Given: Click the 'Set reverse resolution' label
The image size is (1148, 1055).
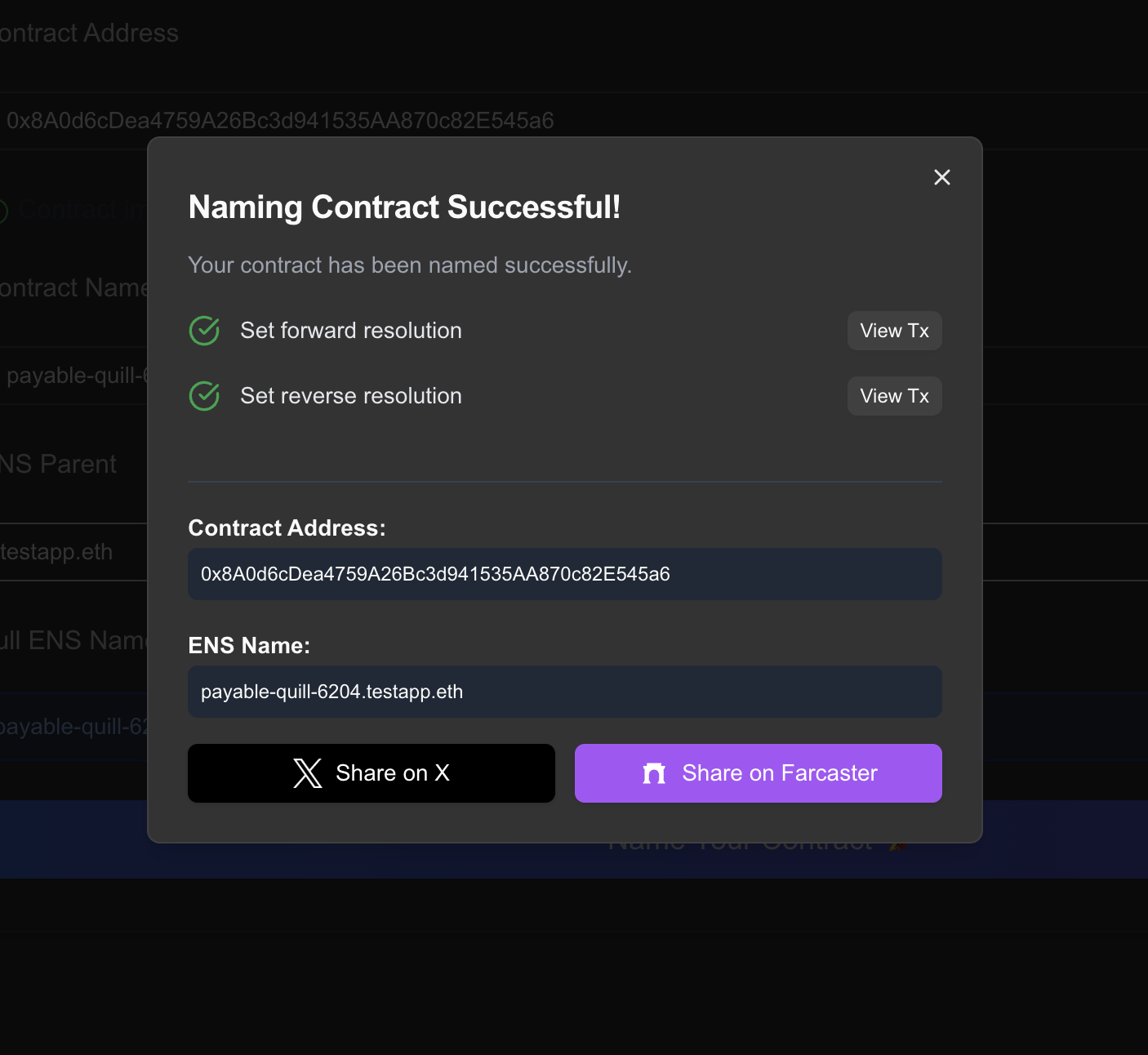Looking at the screenshot, I should [x=351, y=396].
